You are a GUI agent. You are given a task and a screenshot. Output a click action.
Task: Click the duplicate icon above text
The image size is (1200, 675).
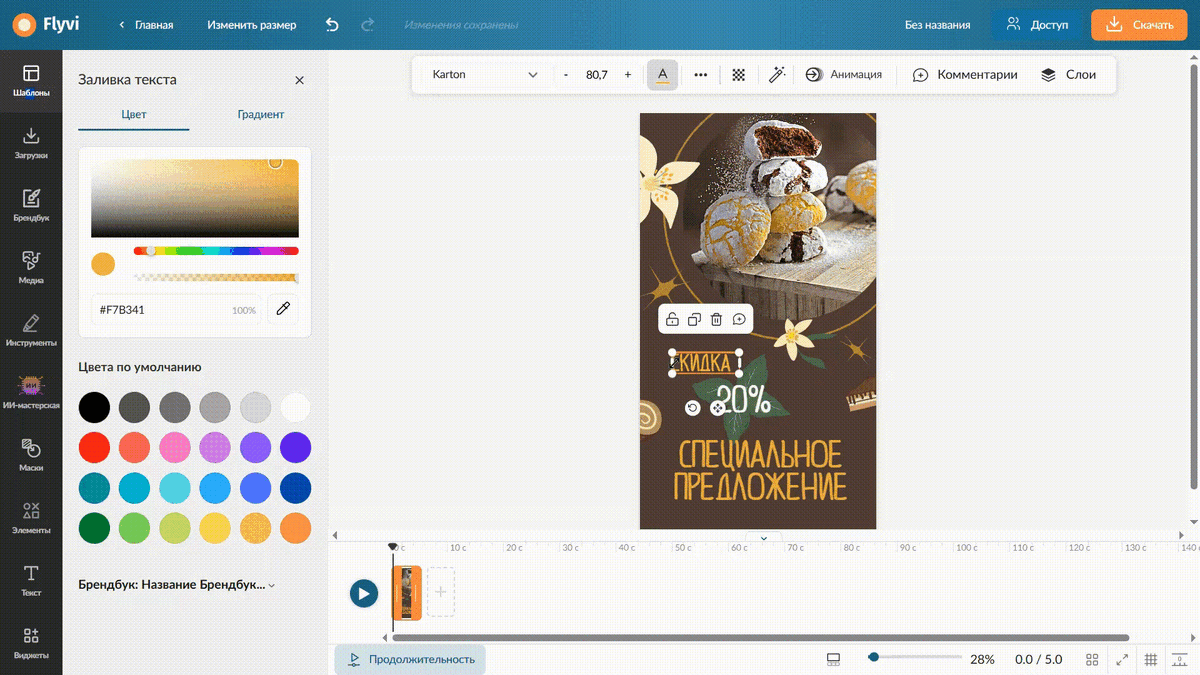(x=694, y=320)
